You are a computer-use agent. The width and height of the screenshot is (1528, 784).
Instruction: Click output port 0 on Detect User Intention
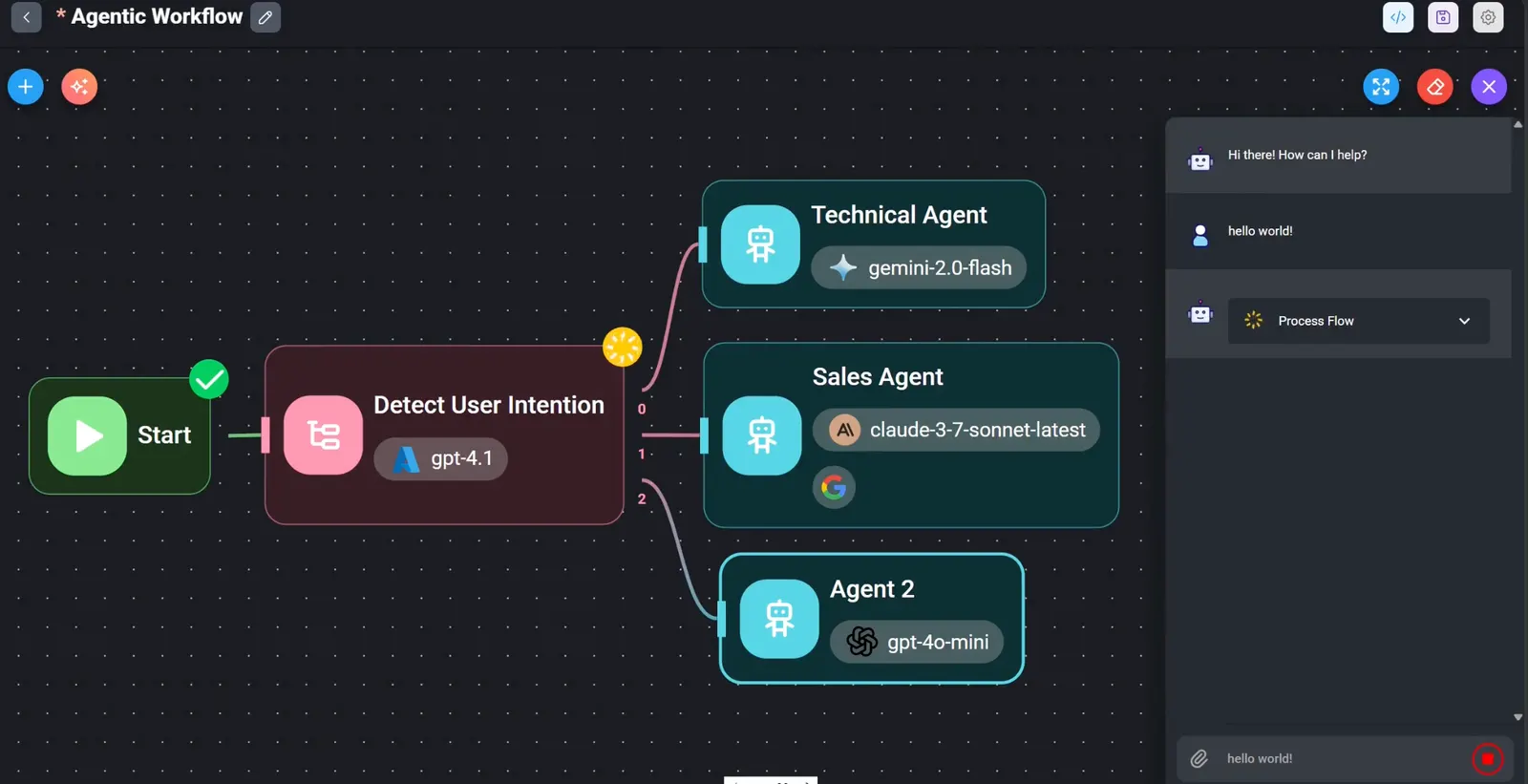point(642,409)
